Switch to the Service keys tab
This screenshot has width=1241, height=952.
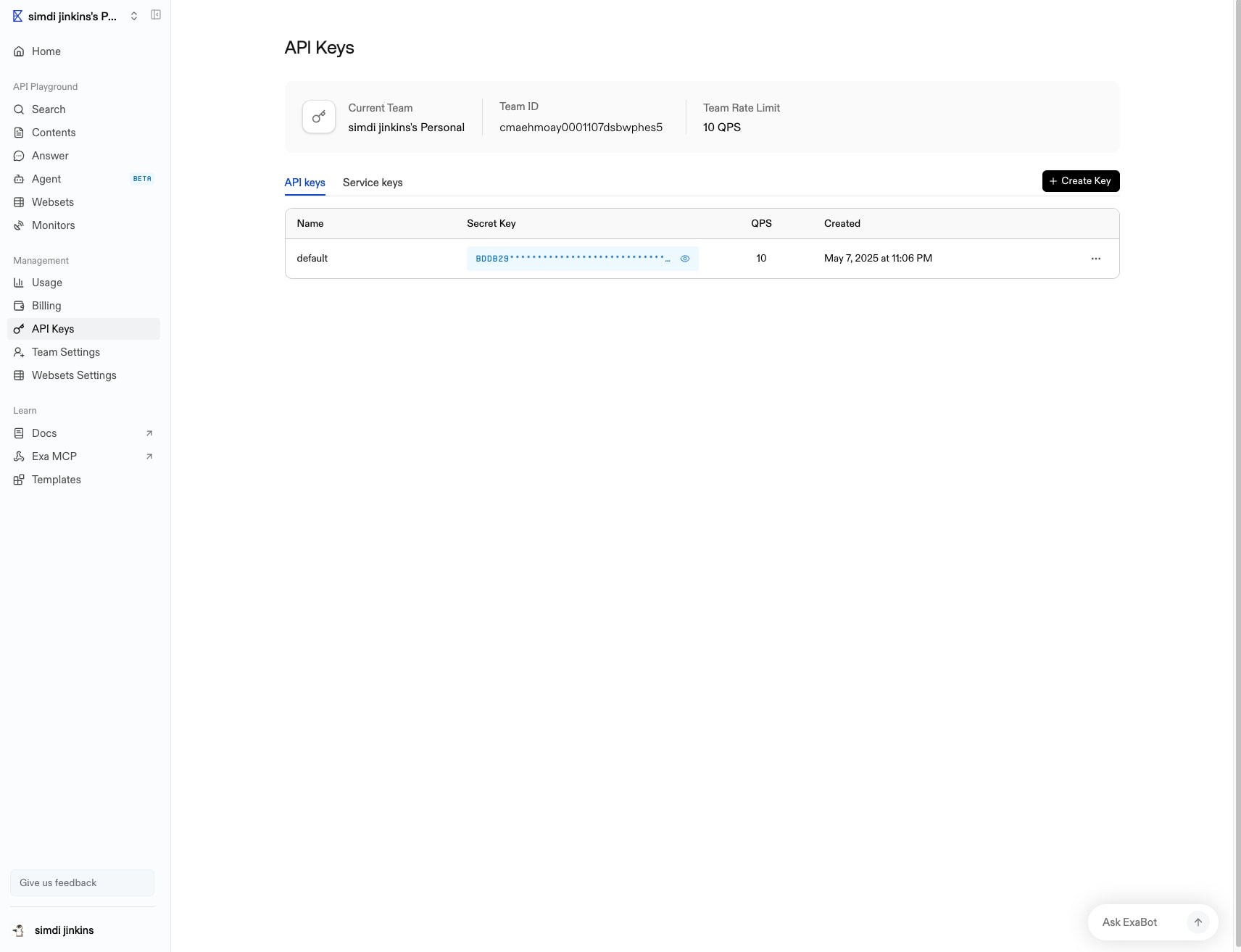(373, 183)
